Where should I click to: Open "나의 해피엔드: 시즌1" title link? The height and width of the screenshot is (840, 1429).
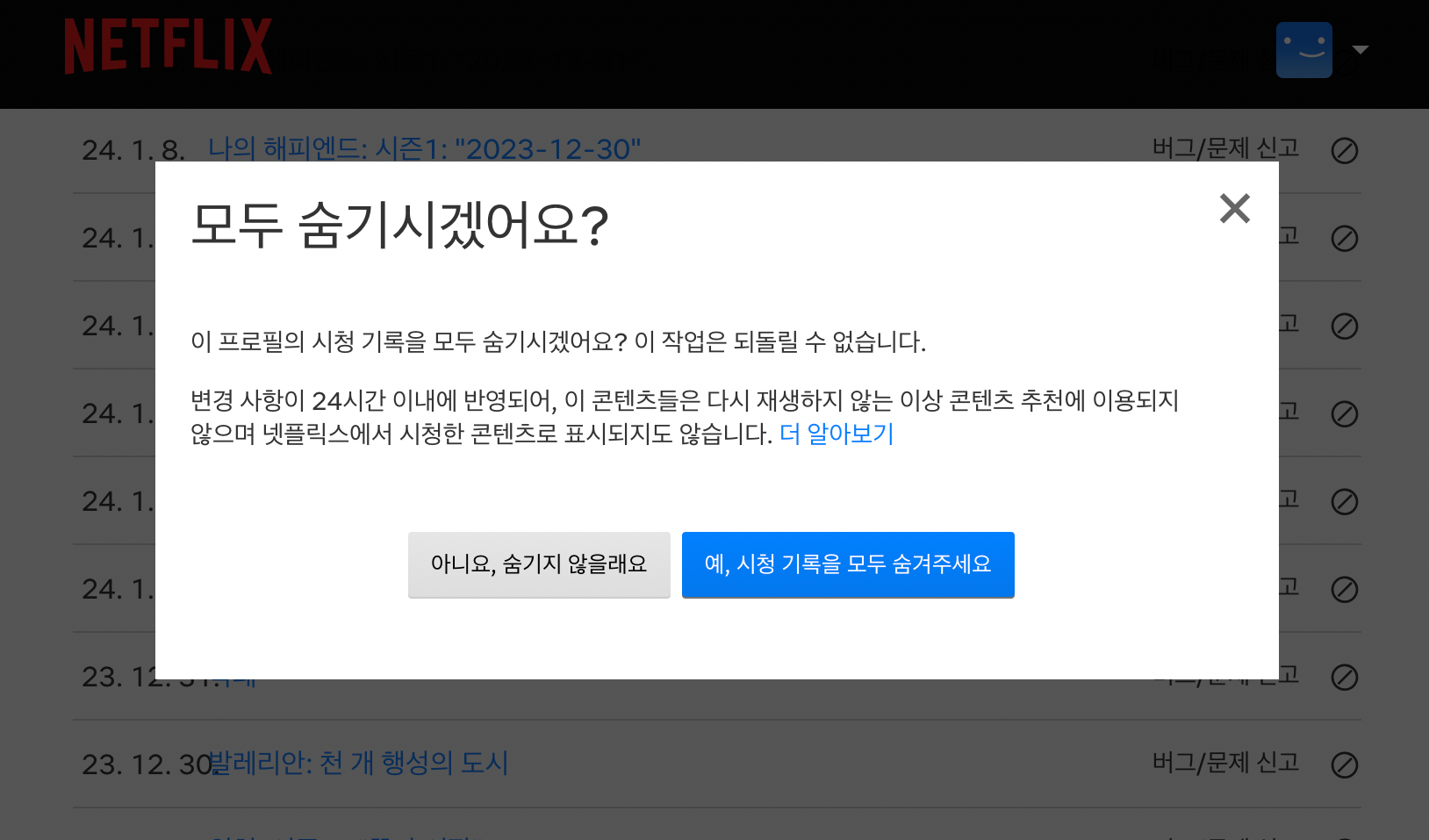(x=425, y=149)
